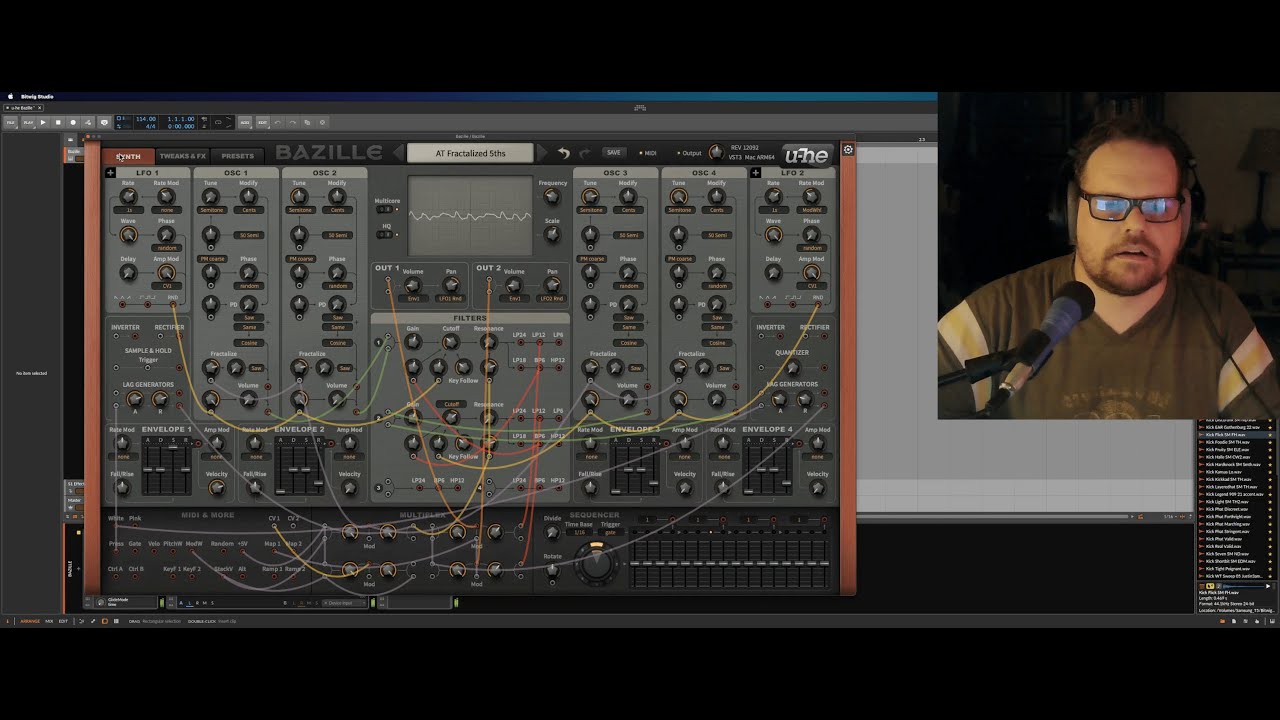Click the LFO 1 RND output jack

173,304
